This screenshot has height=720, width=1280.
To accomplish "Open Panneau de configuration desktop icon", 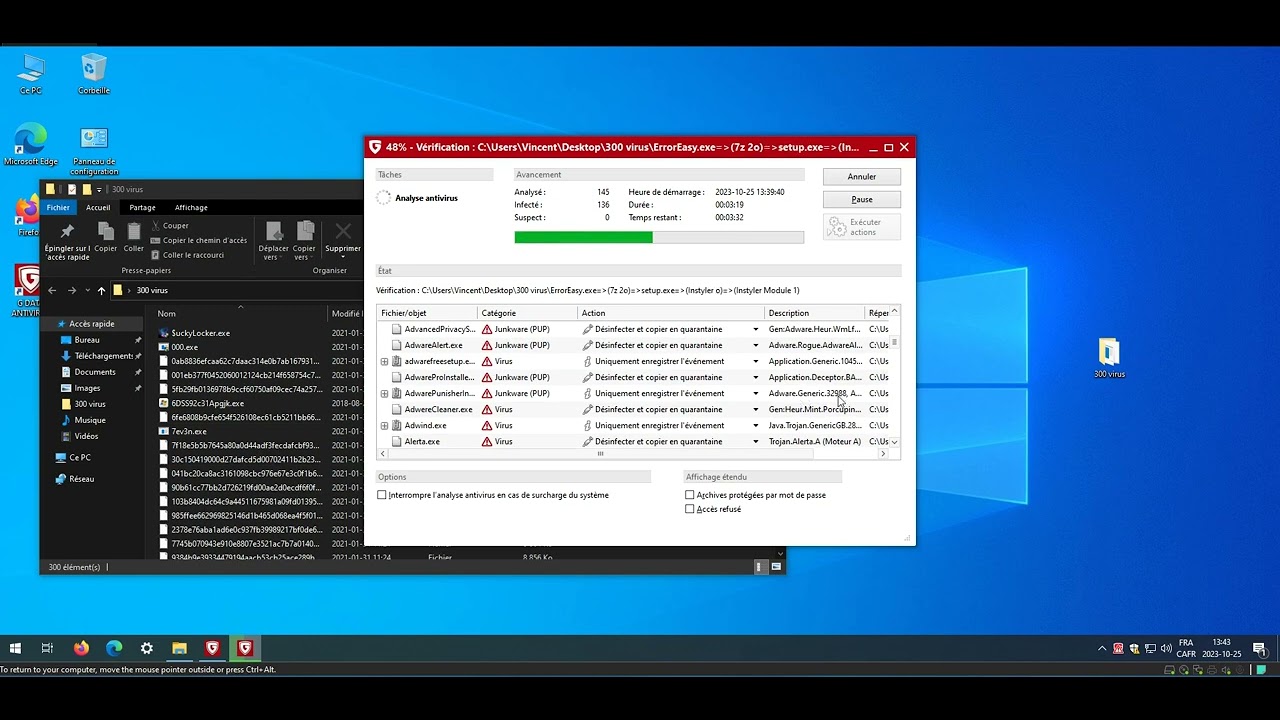I will (x=94, y=151).
